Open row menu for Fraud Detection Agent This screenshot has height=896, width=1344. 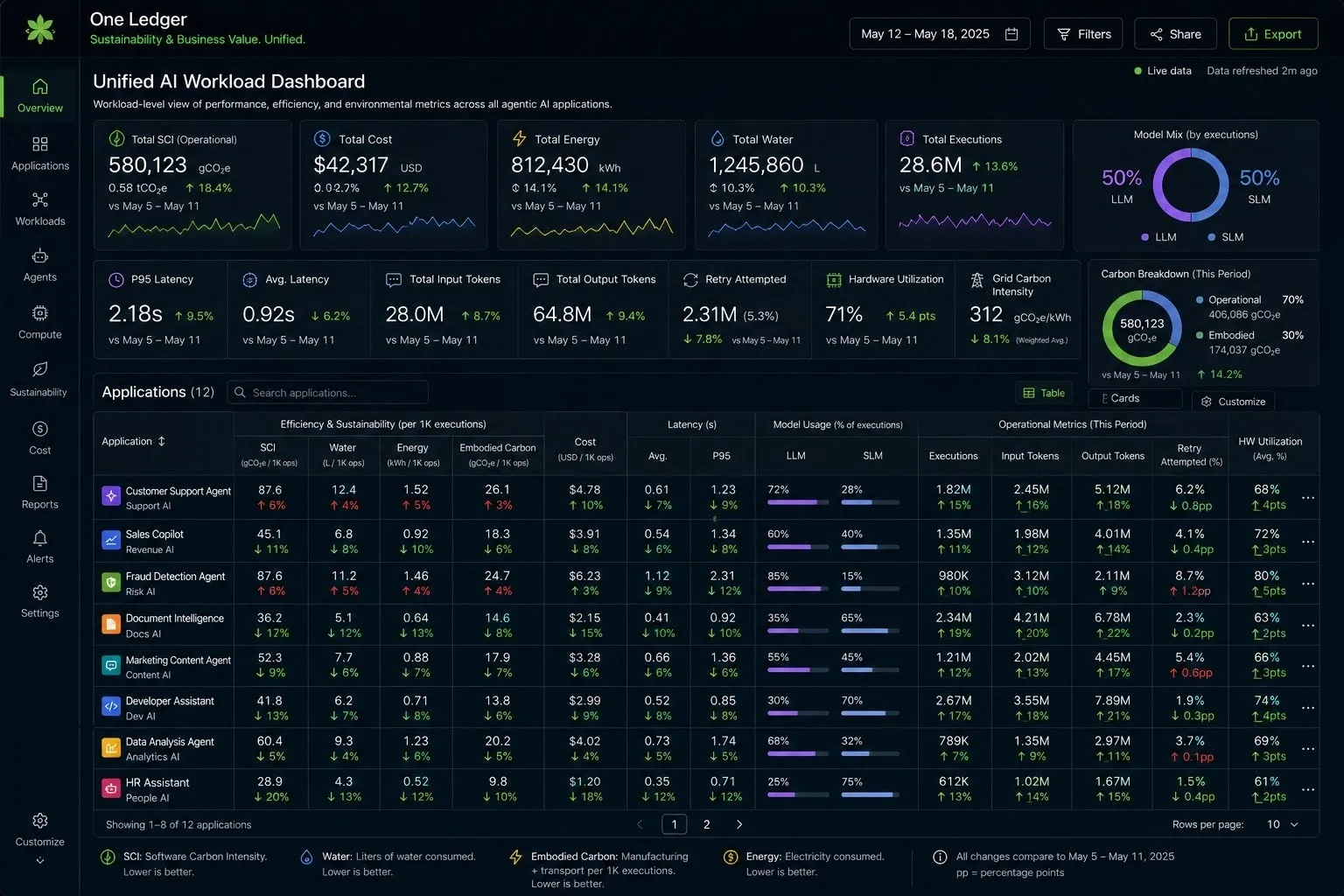[x=1308, y=584]
